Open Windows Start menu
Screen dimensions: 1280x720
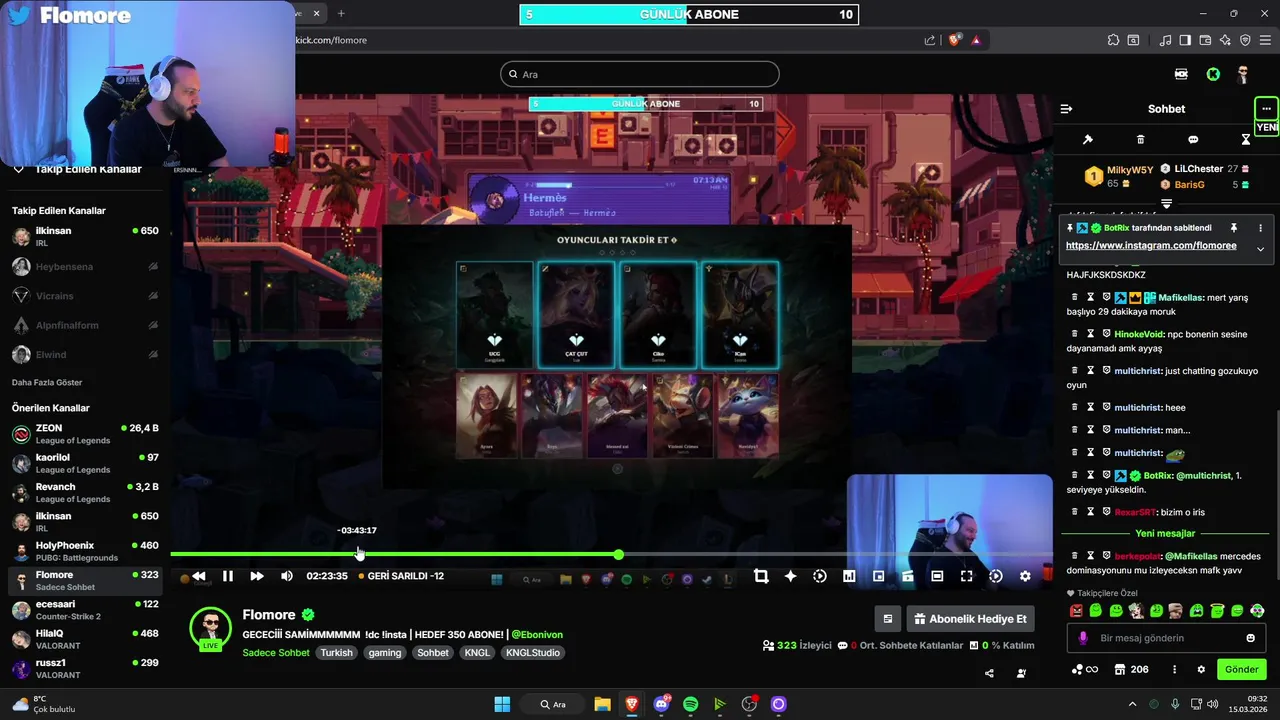(x=502, y=704)
